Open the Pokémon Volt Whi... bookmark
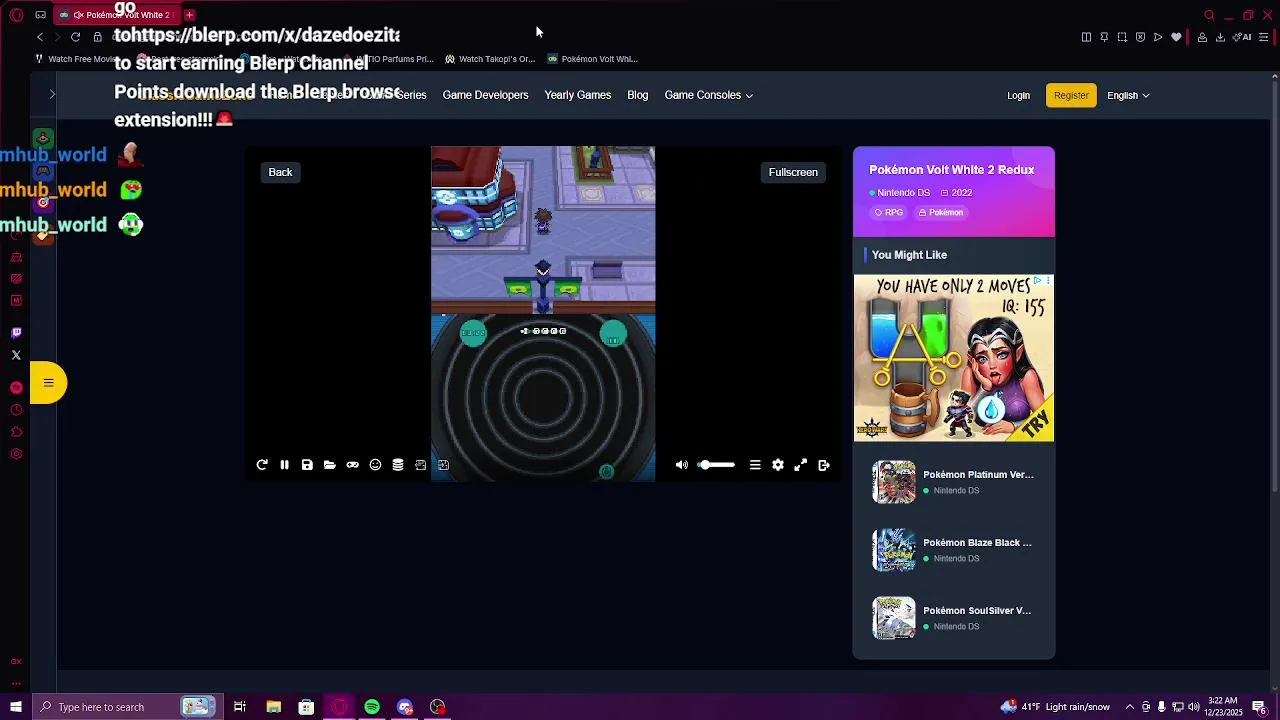 (592, 59)
